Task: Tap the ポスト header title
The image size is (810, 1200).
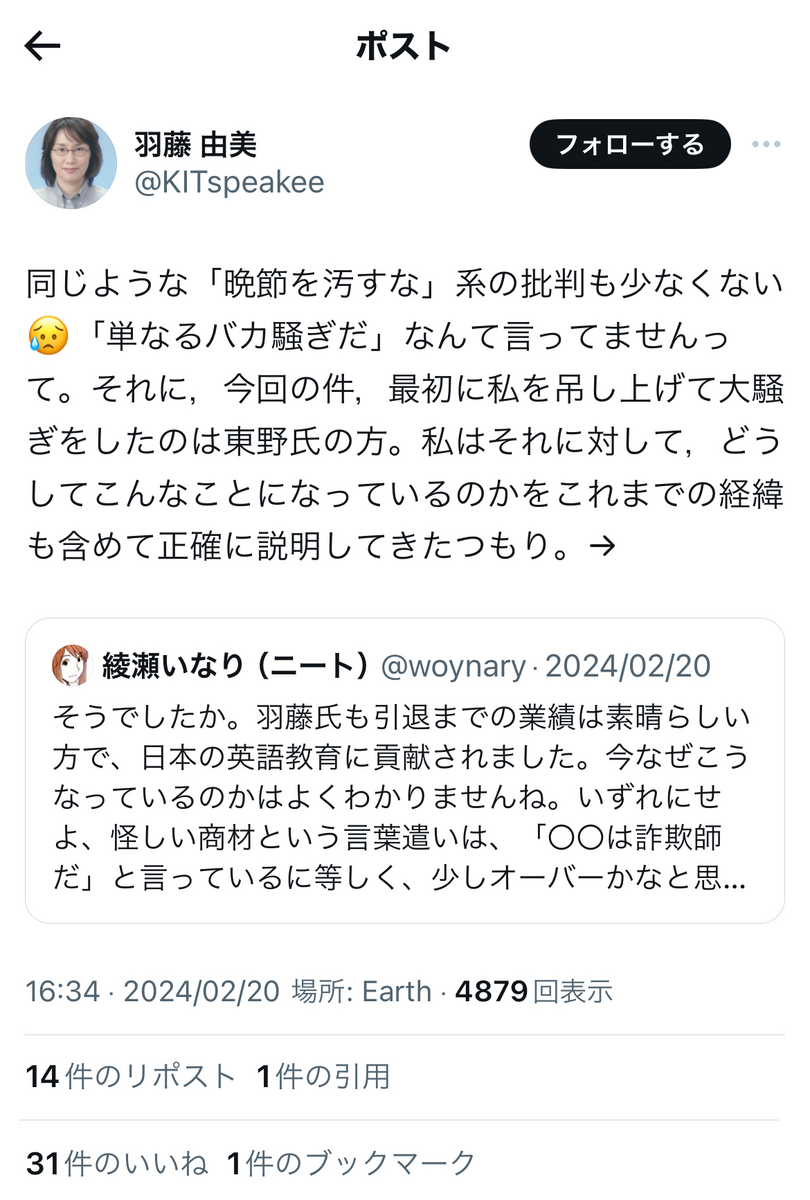Action: 404,47
